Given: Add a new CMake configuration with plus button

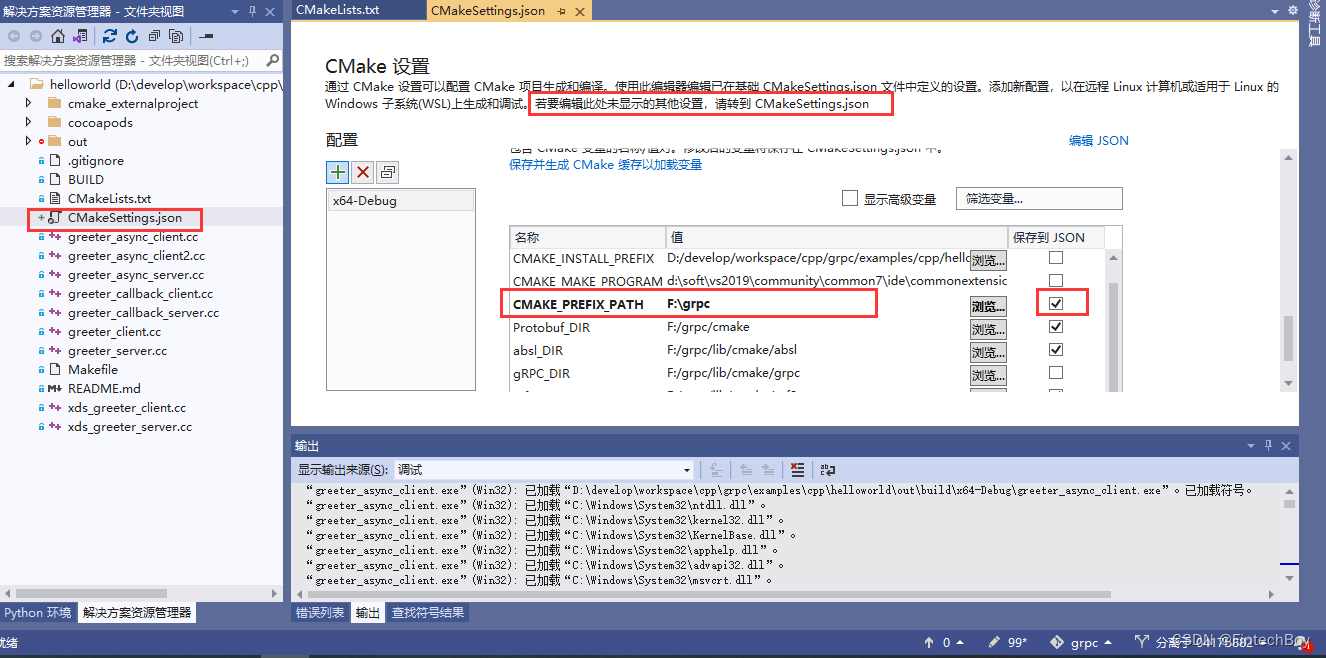Looking at the screenshot, I should 338,172.
